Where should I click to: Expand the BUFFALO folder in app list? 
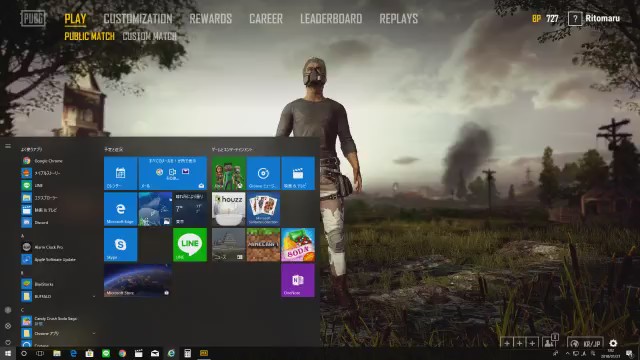(58, 296)
